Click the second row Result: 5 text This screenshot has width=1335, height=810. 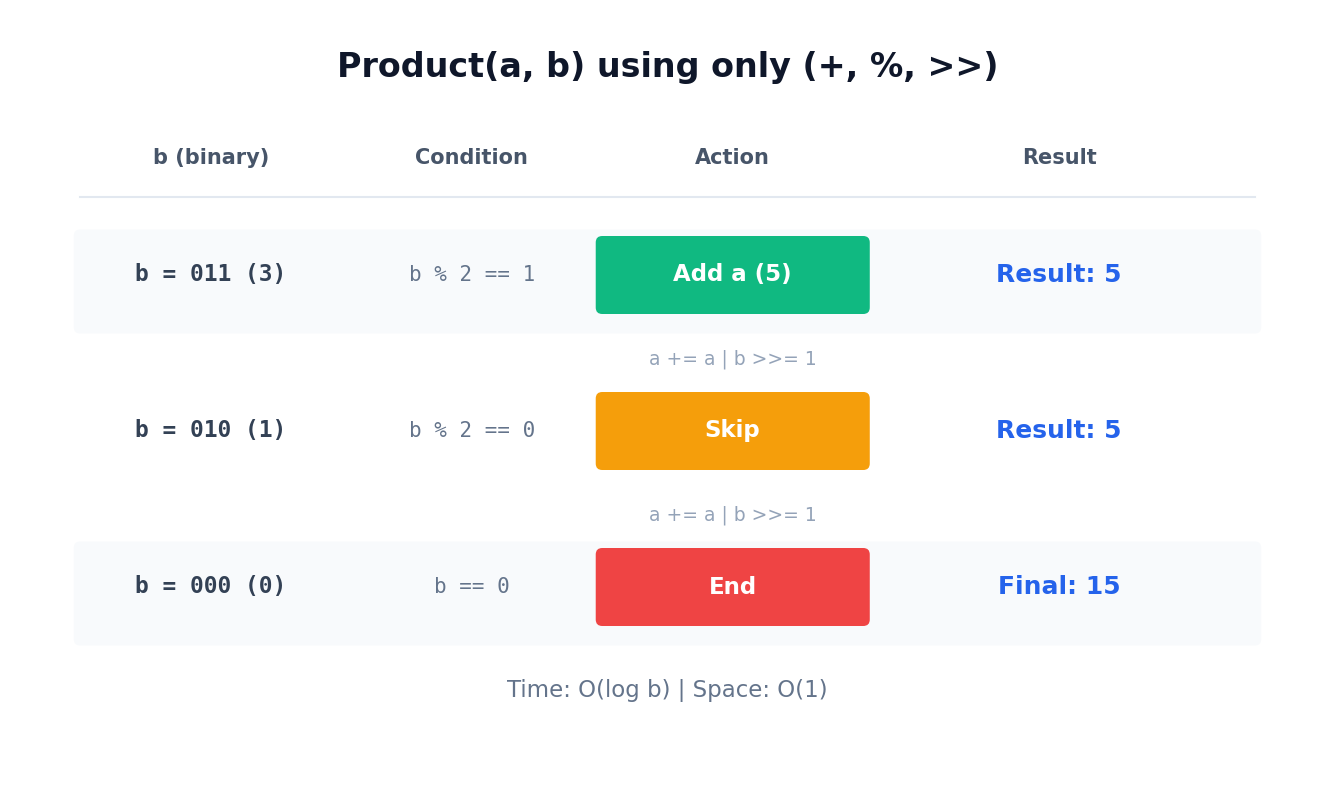1059,430
